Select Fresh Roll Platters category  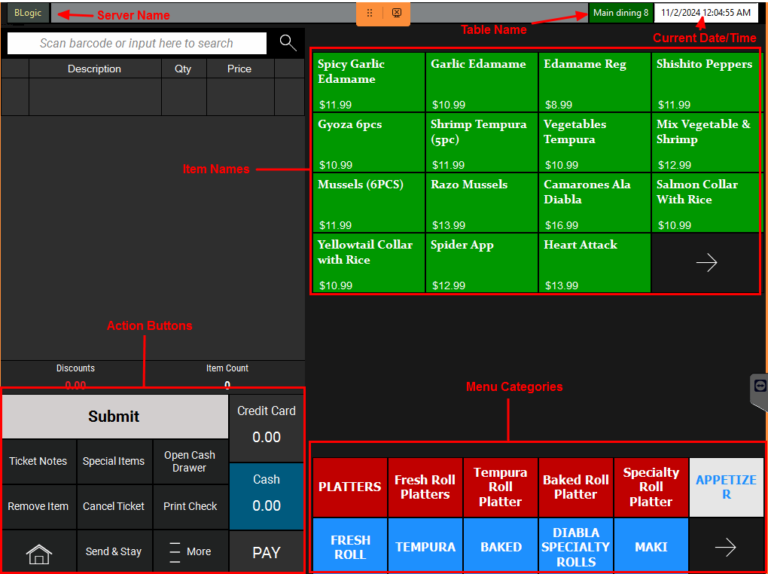pos(425,487)
